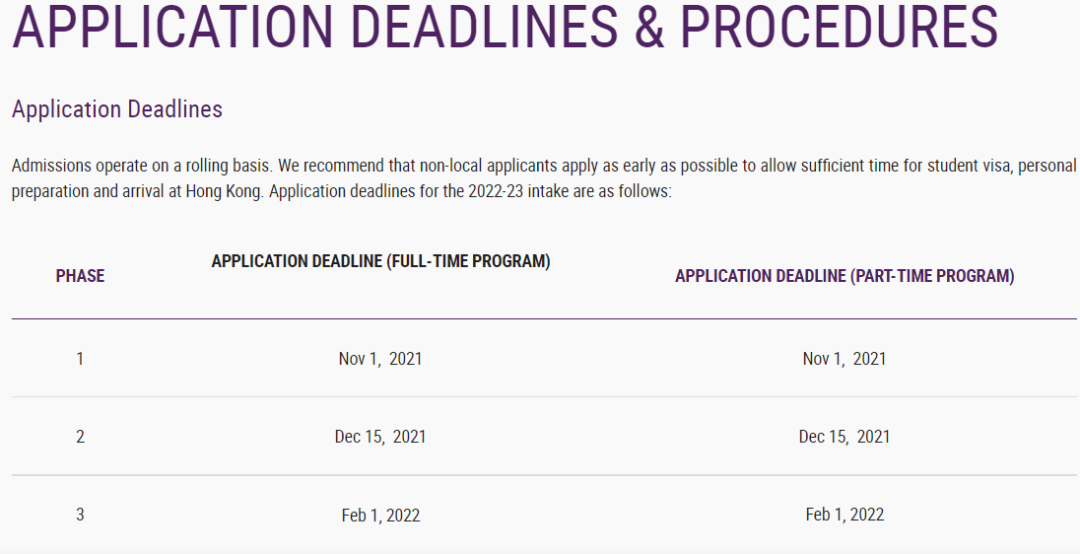1080x554 pixels.
Task: Click the rolling basis admissions paragraph
Action: point(544,178)
